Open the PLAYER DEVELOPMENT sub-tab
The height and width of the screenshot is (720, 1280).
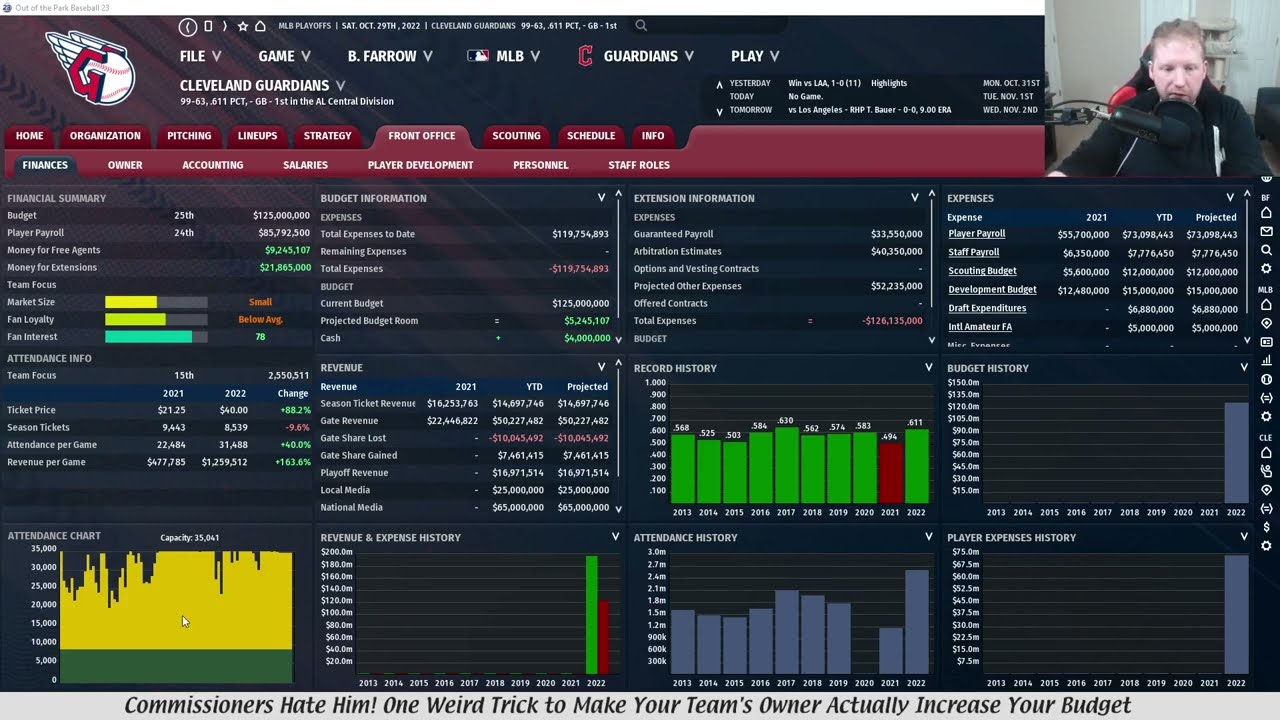pos(420,165)
